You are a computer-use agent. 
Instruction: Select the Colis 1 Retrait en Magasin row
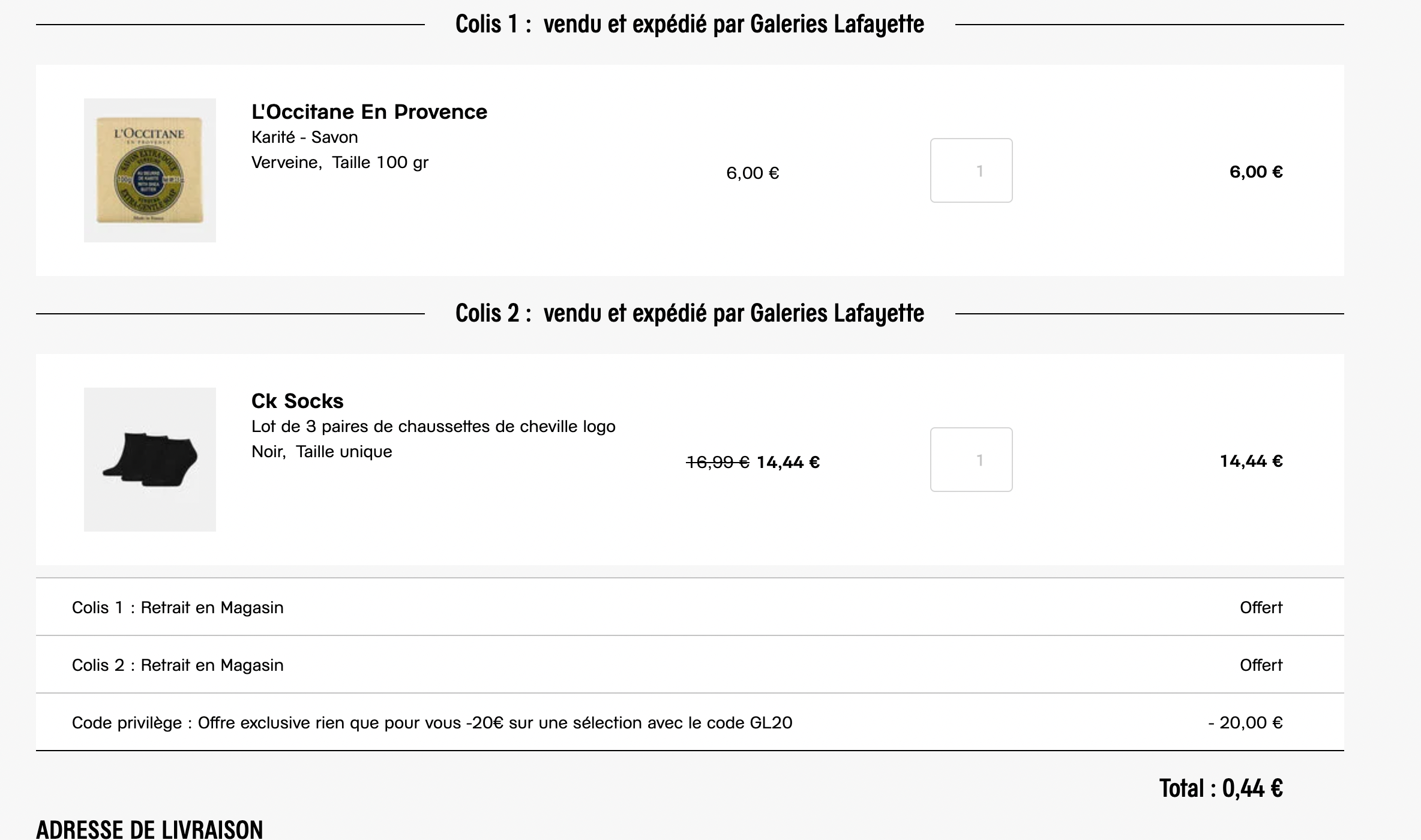pos(178,608)
